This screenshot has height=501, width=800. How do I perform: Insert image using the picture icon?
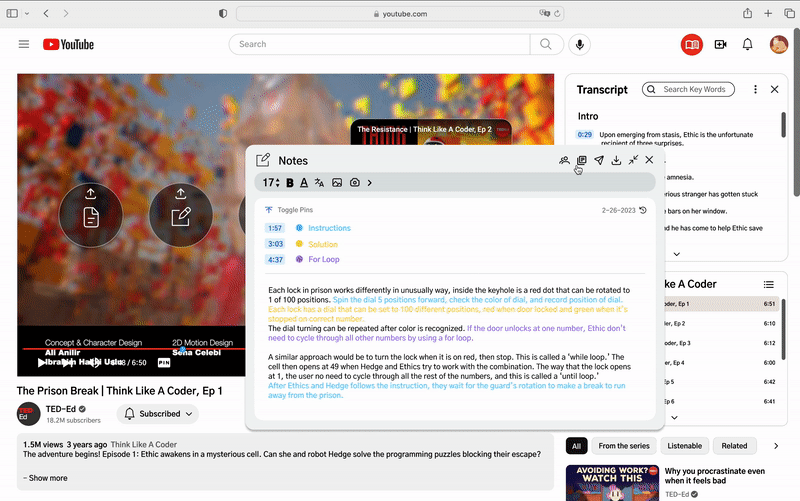(337, 183)
